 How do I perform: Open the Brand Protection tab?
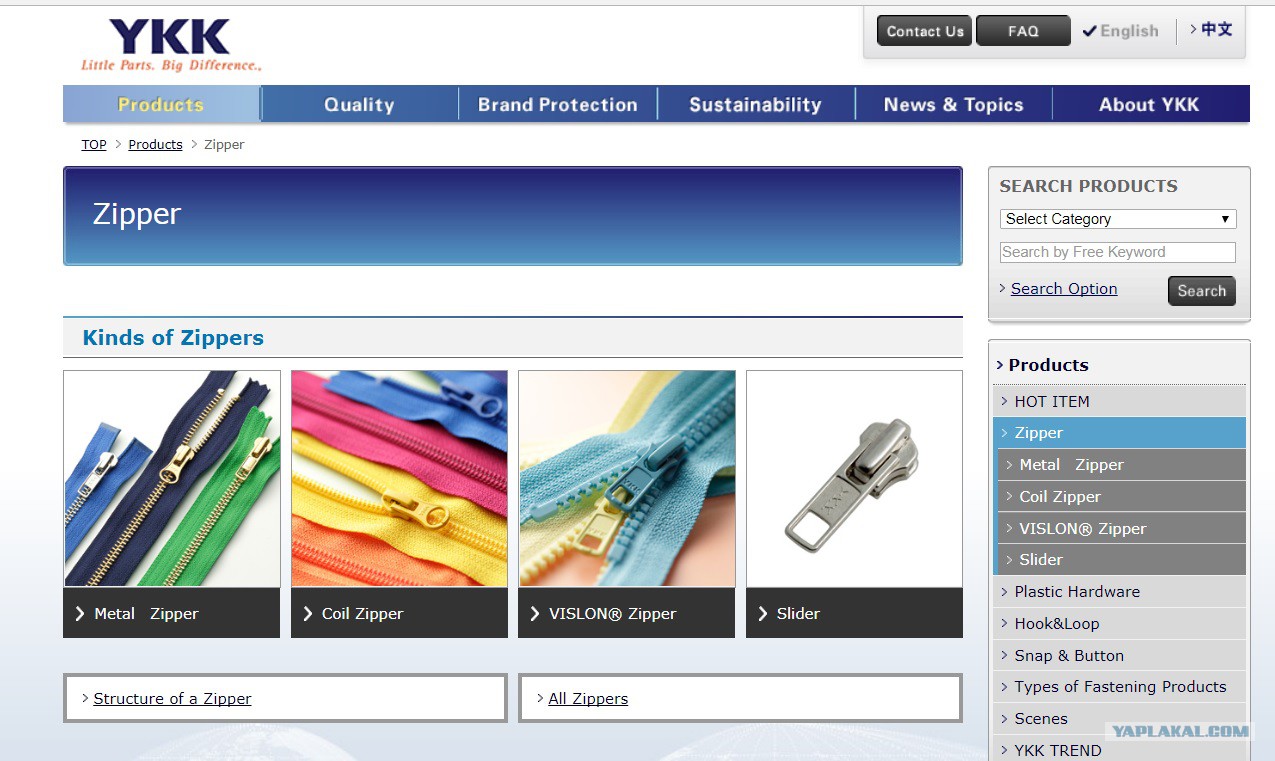(x=557, y=104)
